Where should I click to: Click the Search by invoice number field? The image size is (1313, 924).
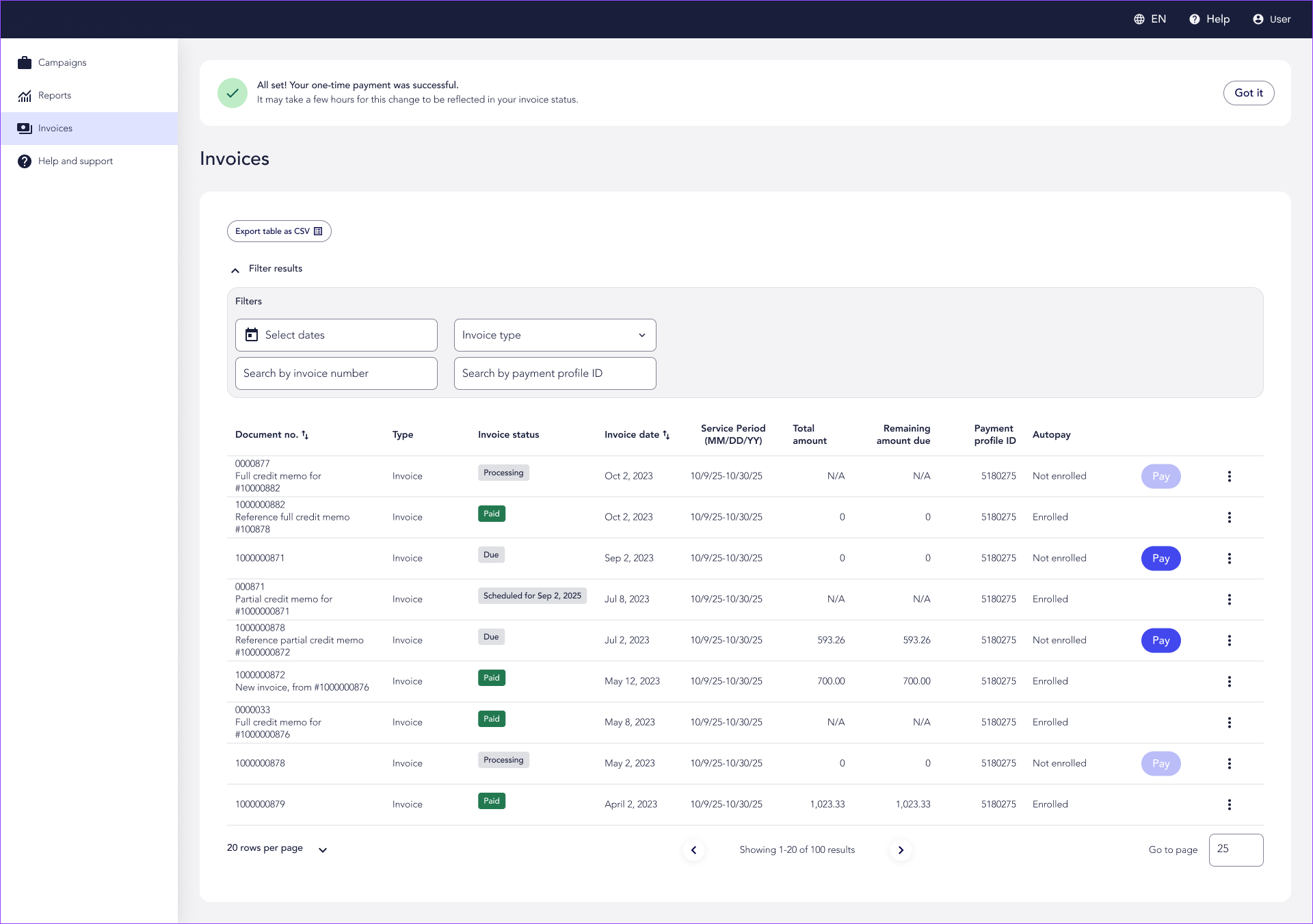coord(336,373)
